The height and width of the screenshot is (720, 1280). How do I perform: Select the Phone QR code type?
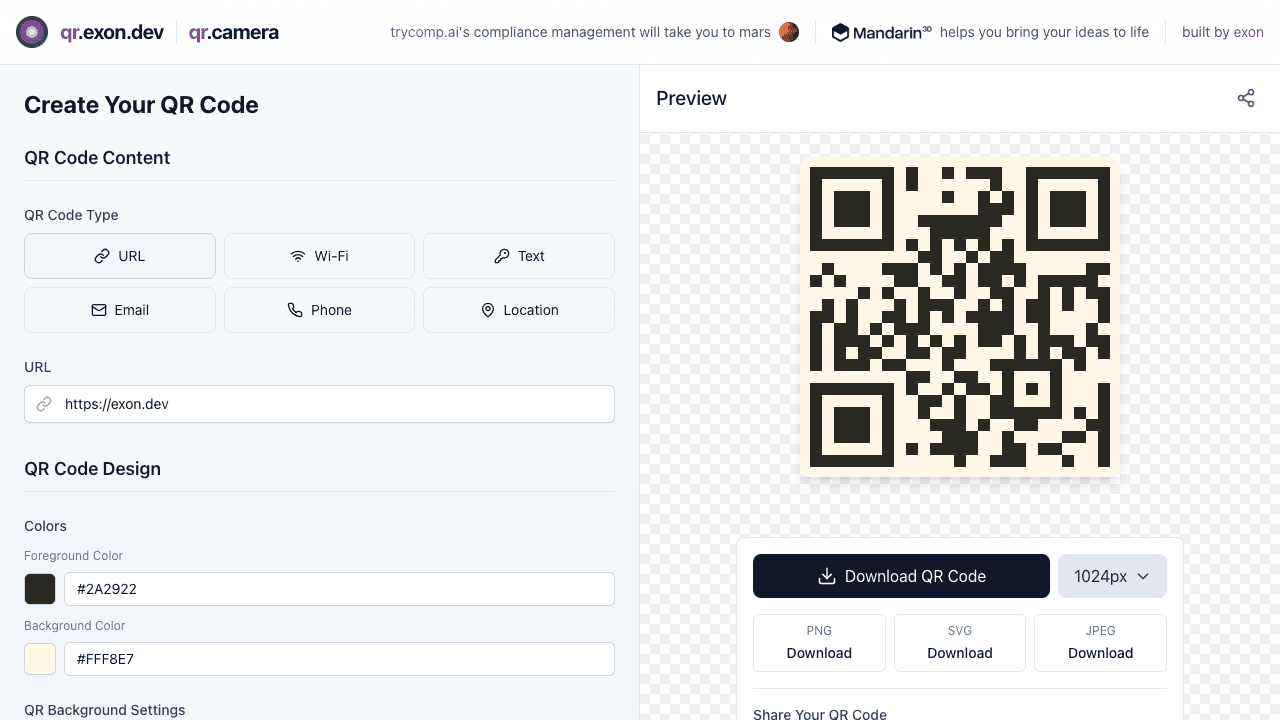point(319,310)
